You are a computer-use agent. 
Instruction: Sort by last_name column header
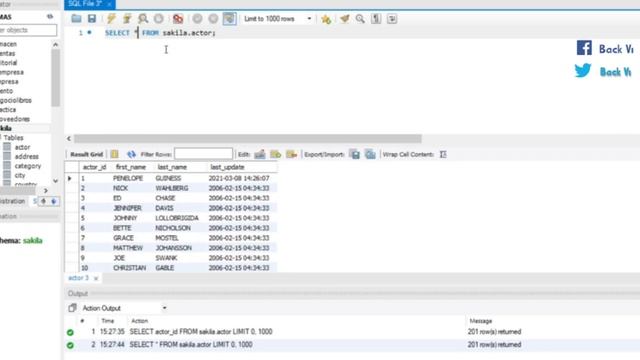[x=172, y=167]
